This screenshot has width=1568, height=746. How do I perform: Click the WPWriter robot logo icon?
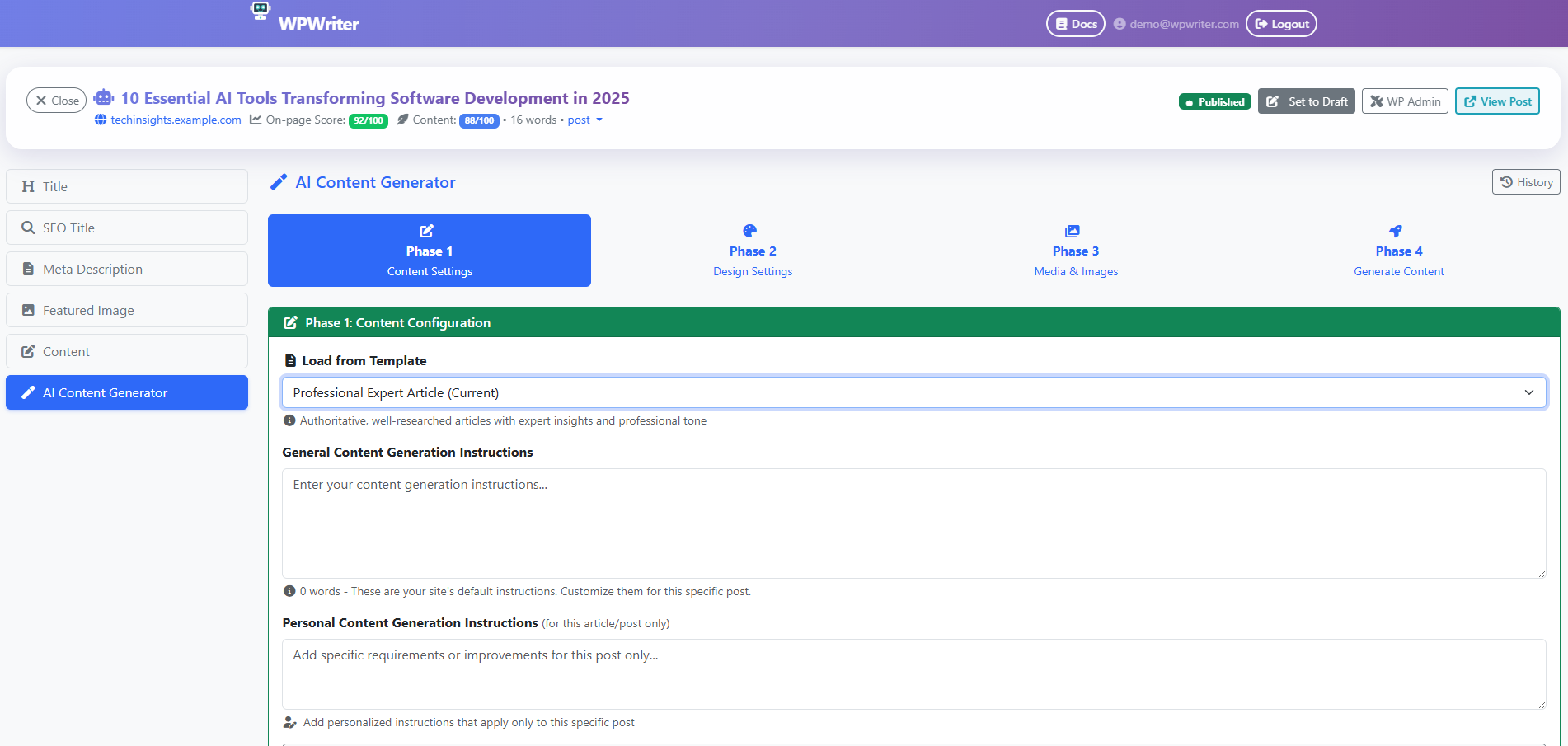tap(261, 10)
